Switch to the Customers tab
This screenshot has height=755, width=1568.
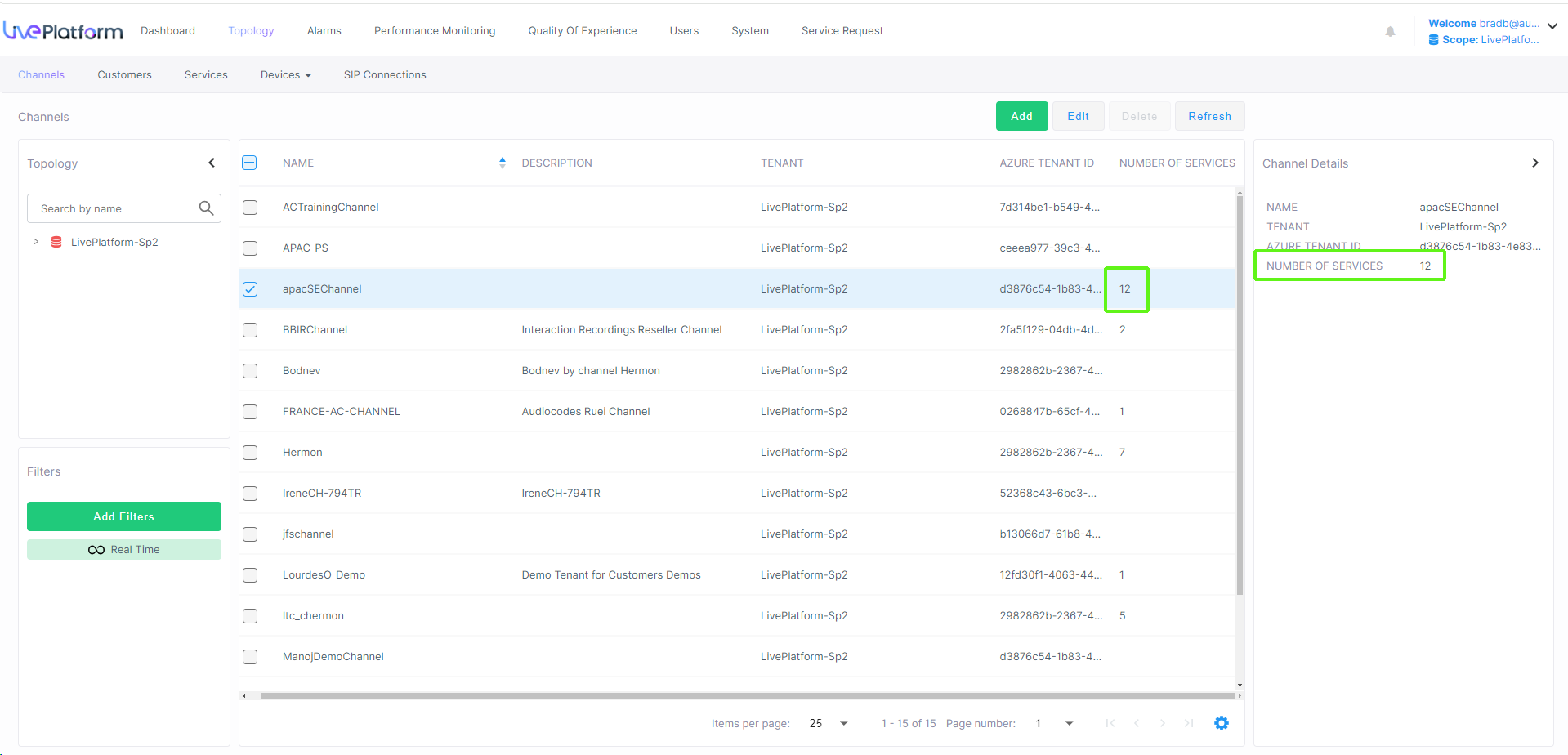coord(124,74)
